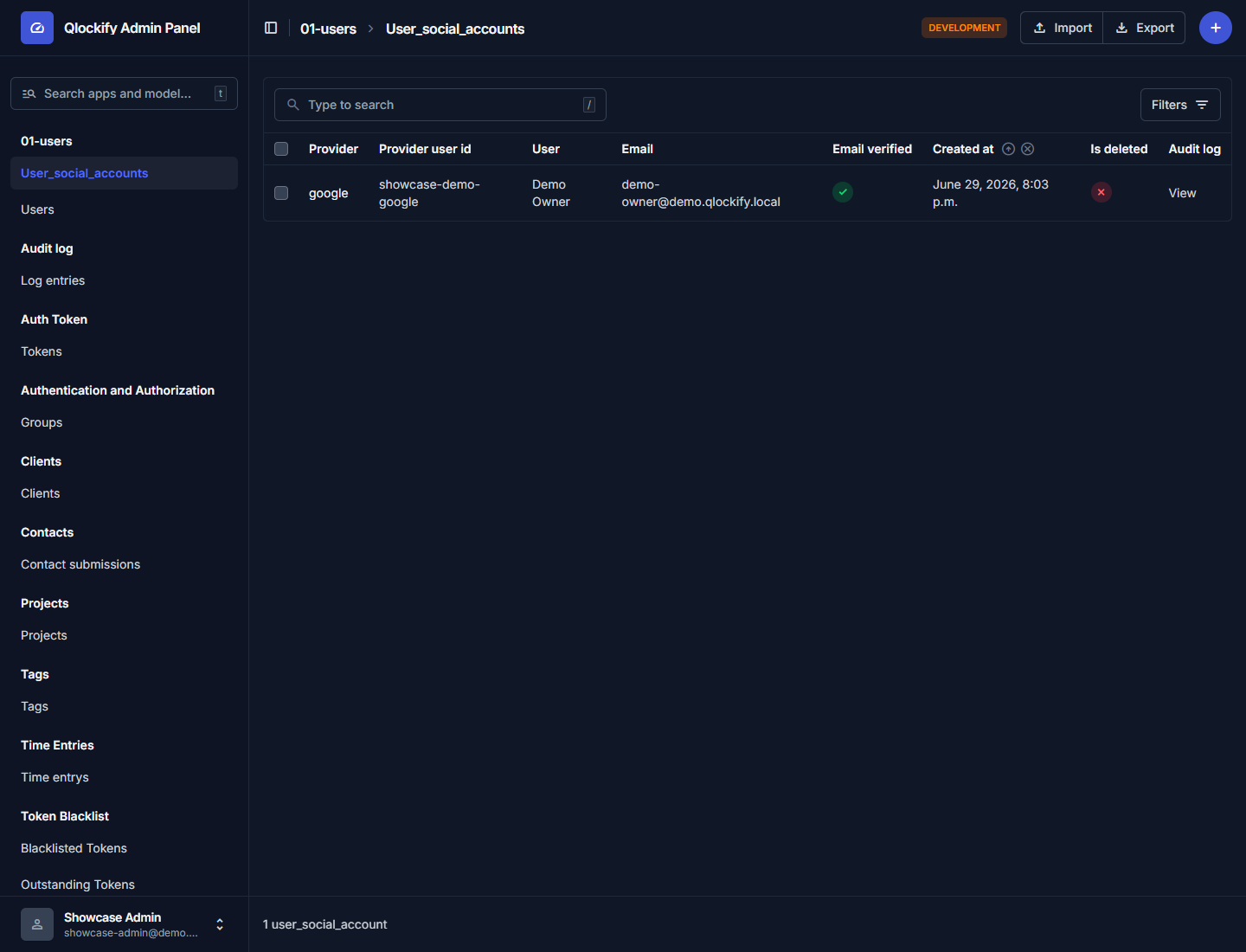Expand the Showcase Admin user menu
This screenshot has width=1246, height=952.
pyautogui.click(x=220, y=924)
